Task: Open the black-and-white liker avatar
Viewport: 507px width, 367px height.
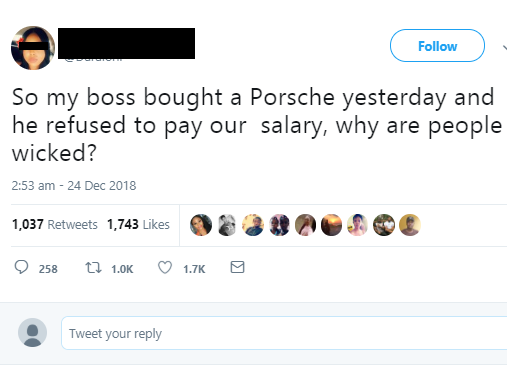Action: coord(227,225)
